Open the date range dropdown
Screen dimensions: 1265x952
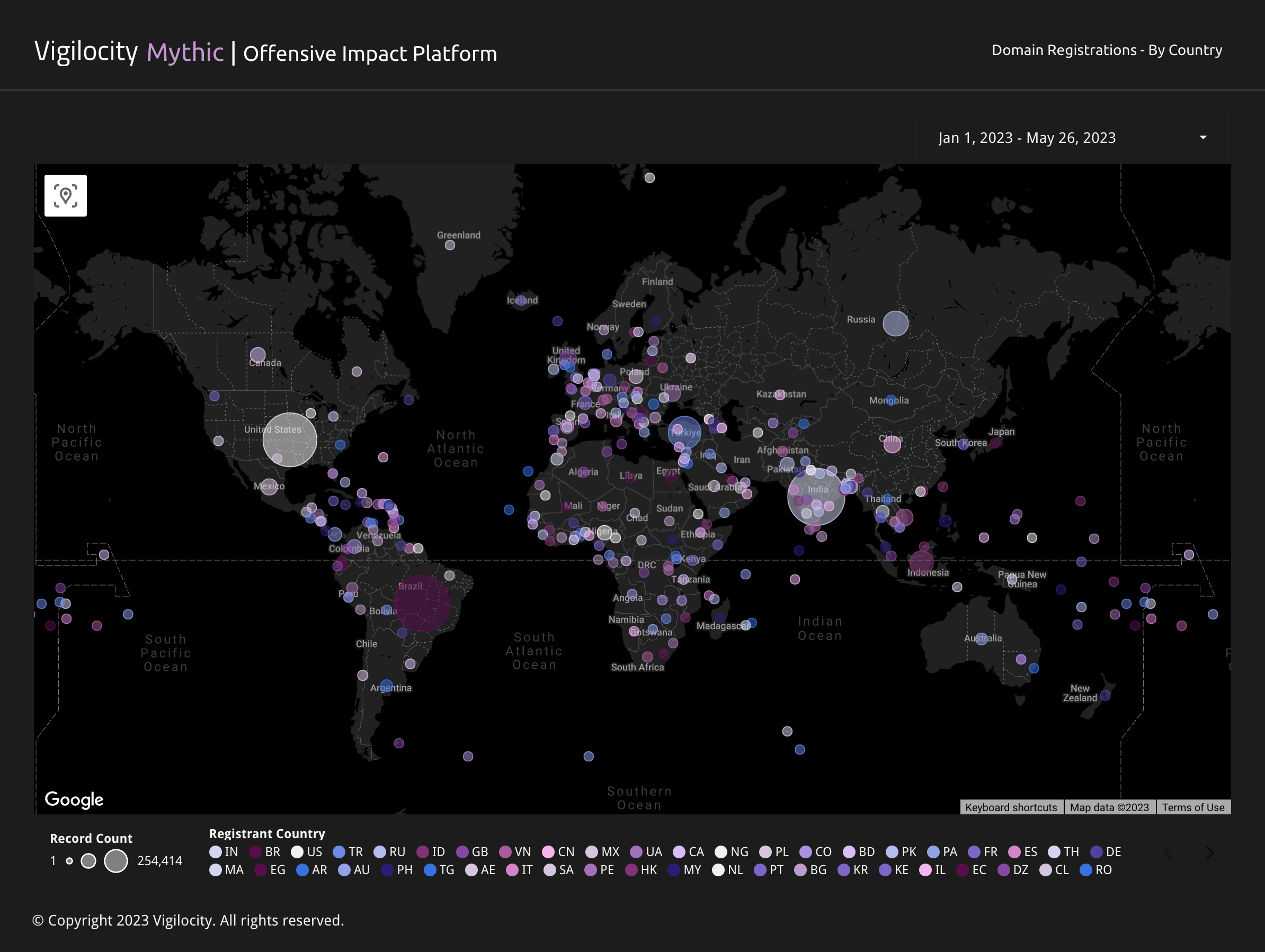pyautogui.click(x=1027, y=138)
